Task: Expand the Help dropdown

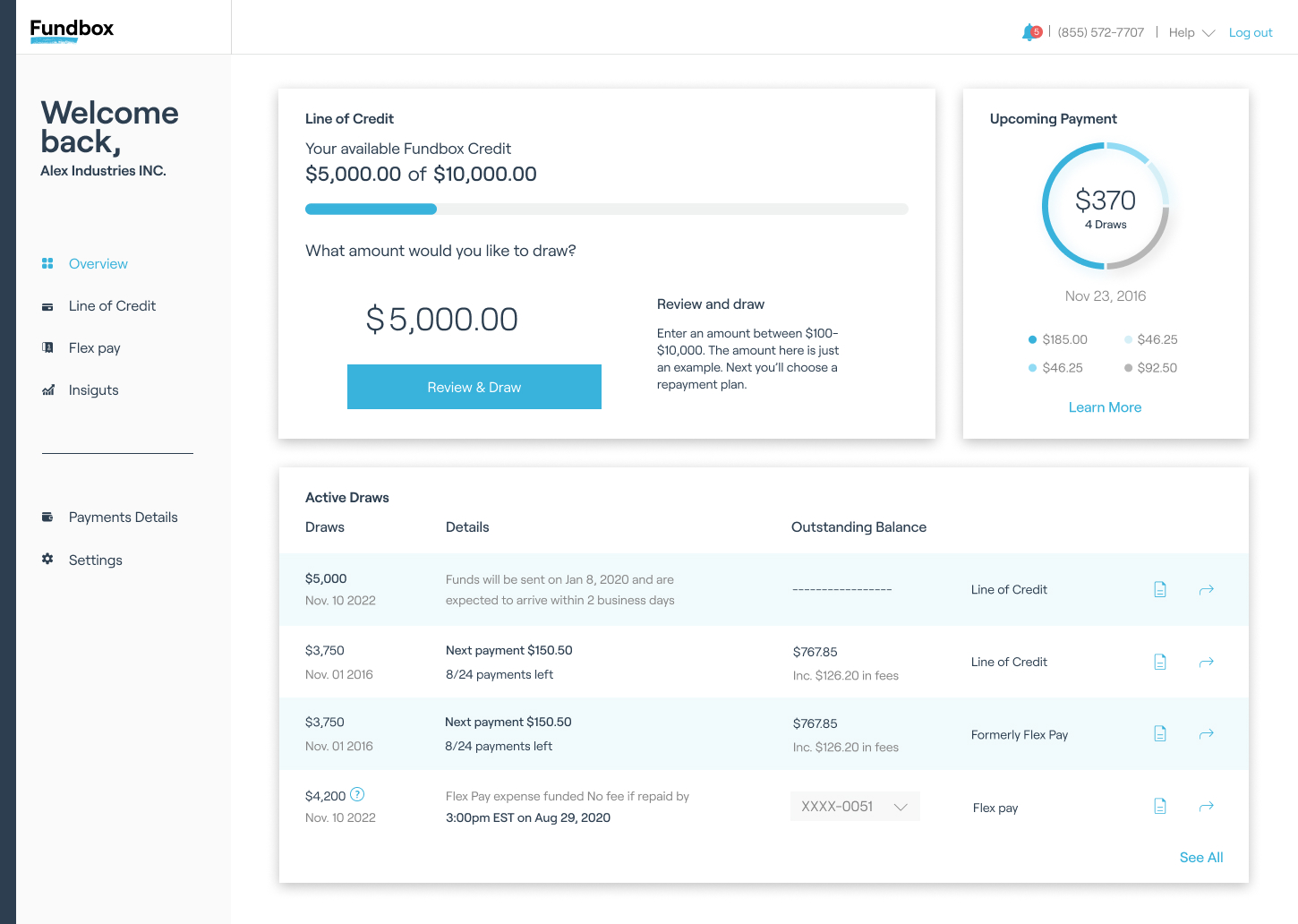Action: (x=1191, y=32)
